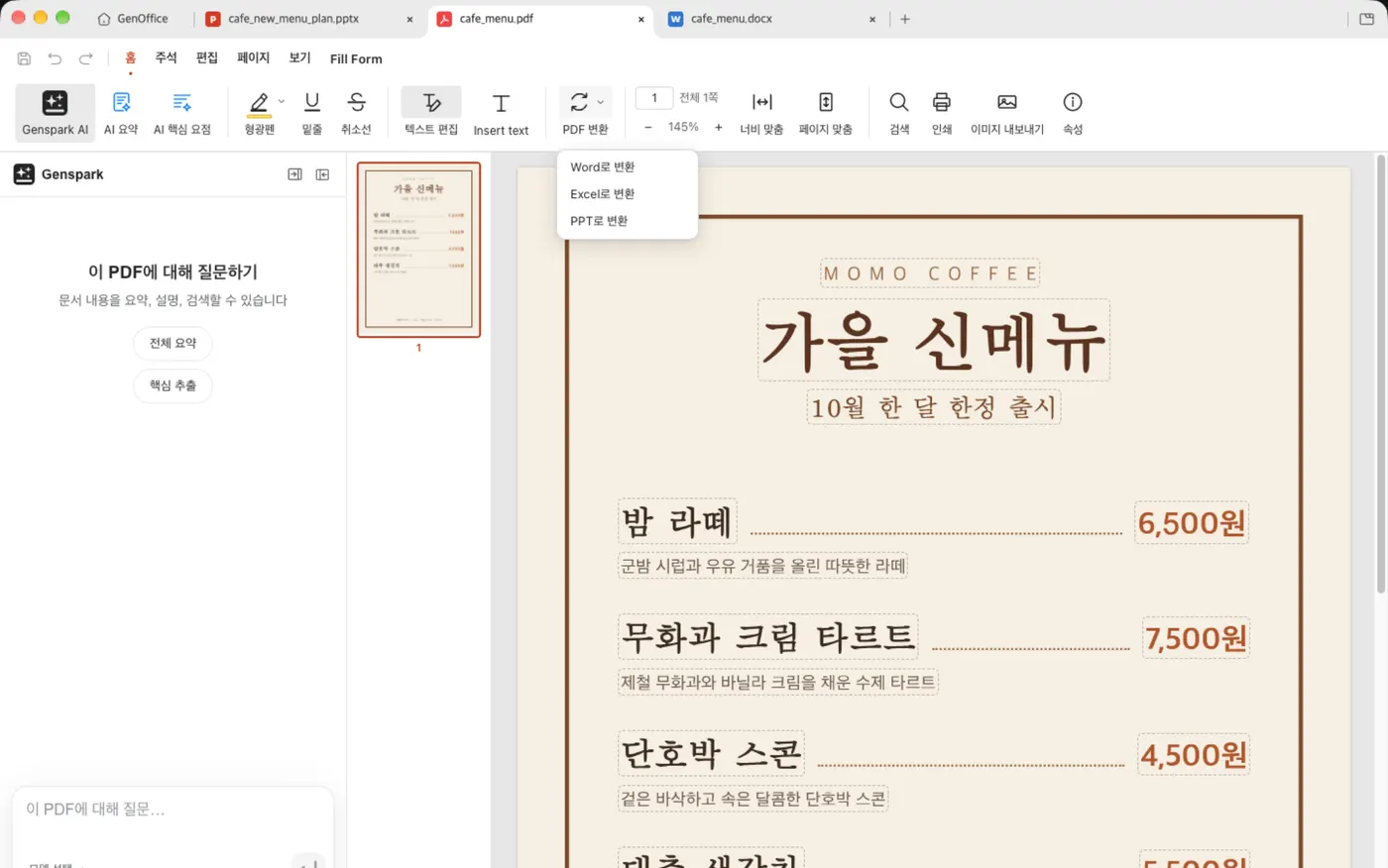Go to the GenOffice home tab
The width and height of the screenshot is (1388, 868).
tap(133, 19)
